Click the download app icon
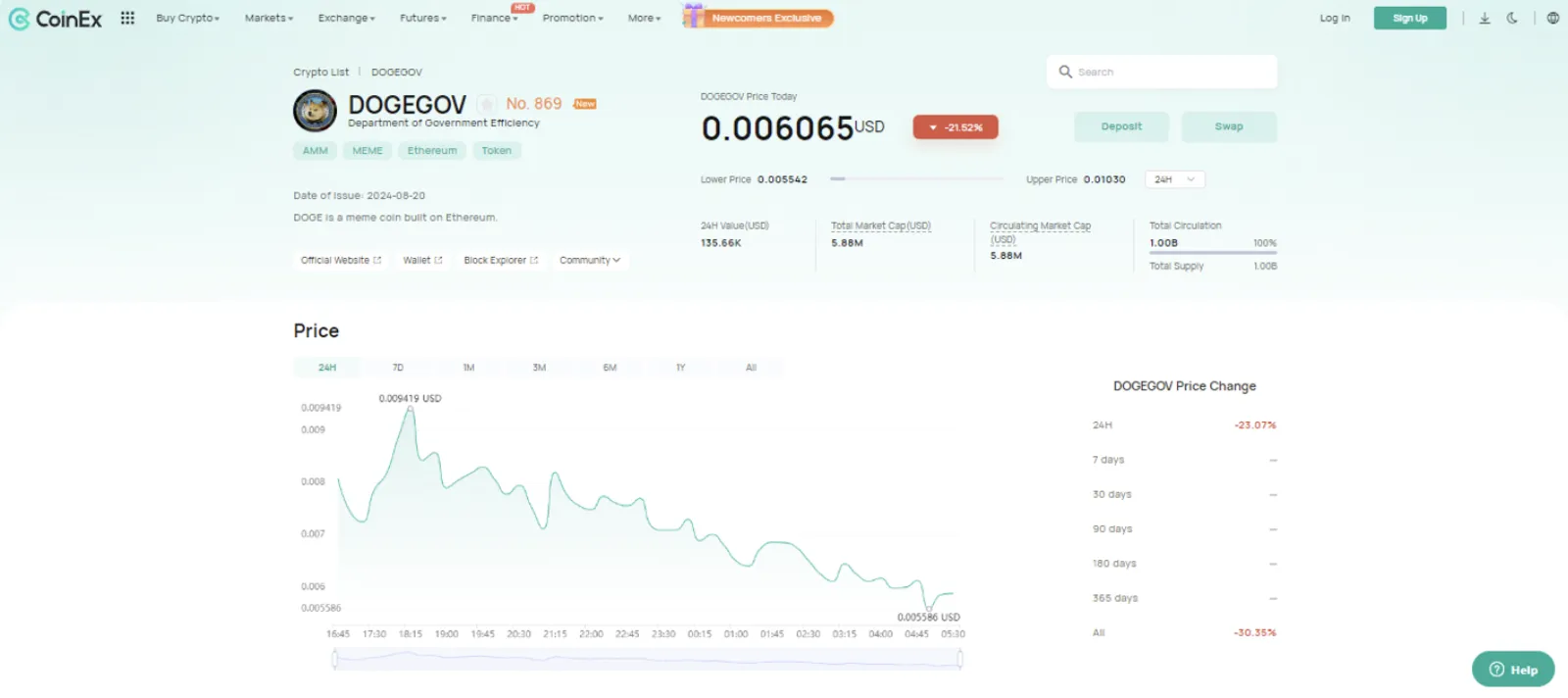This screenshot has width=1568, height=698. [x=1485, y=18]
